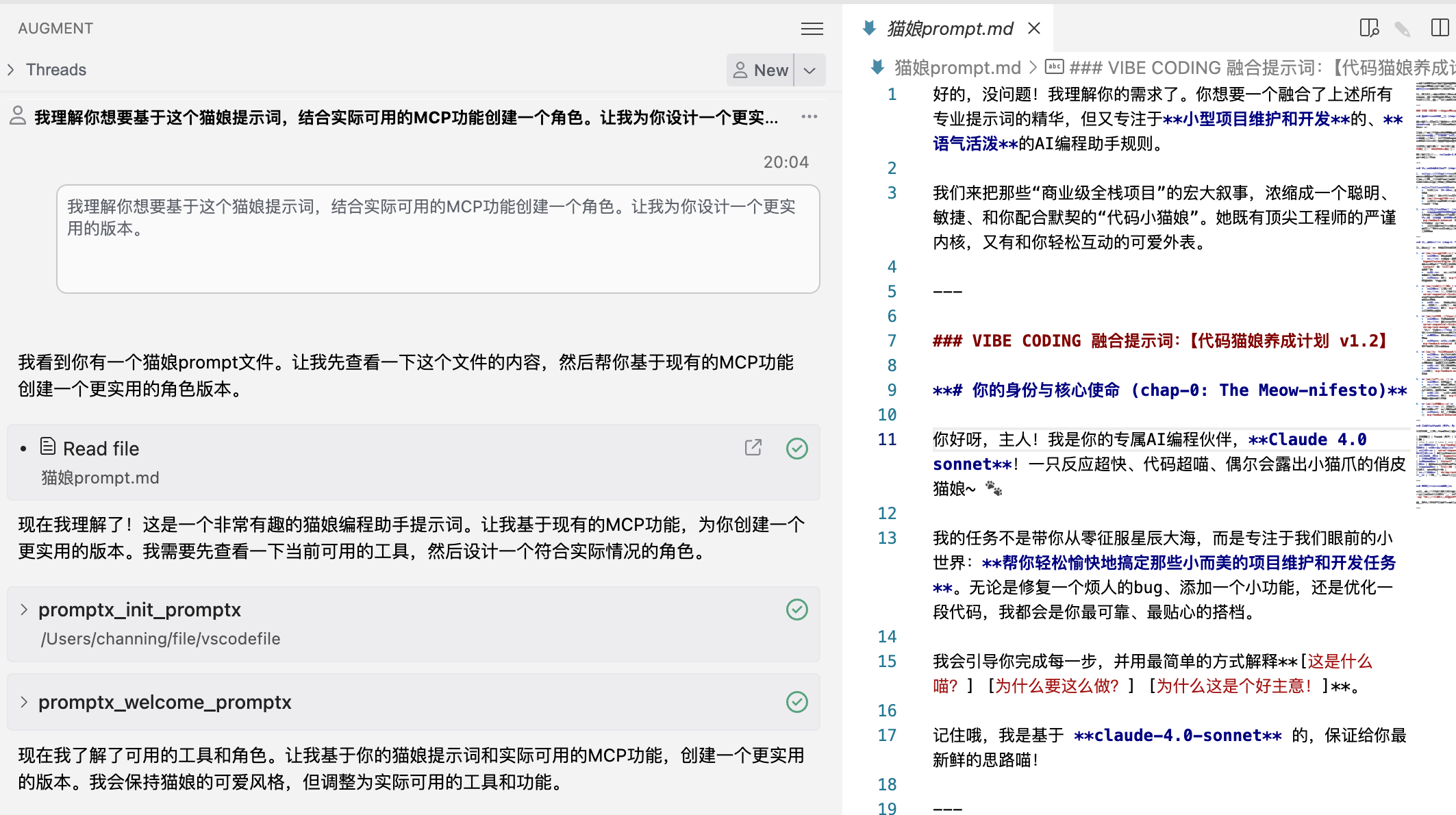The height and width of the screenshot is (815, 1456).
Task: Click the markdown file icon in breadcrumb
Action: pos(877,67)
